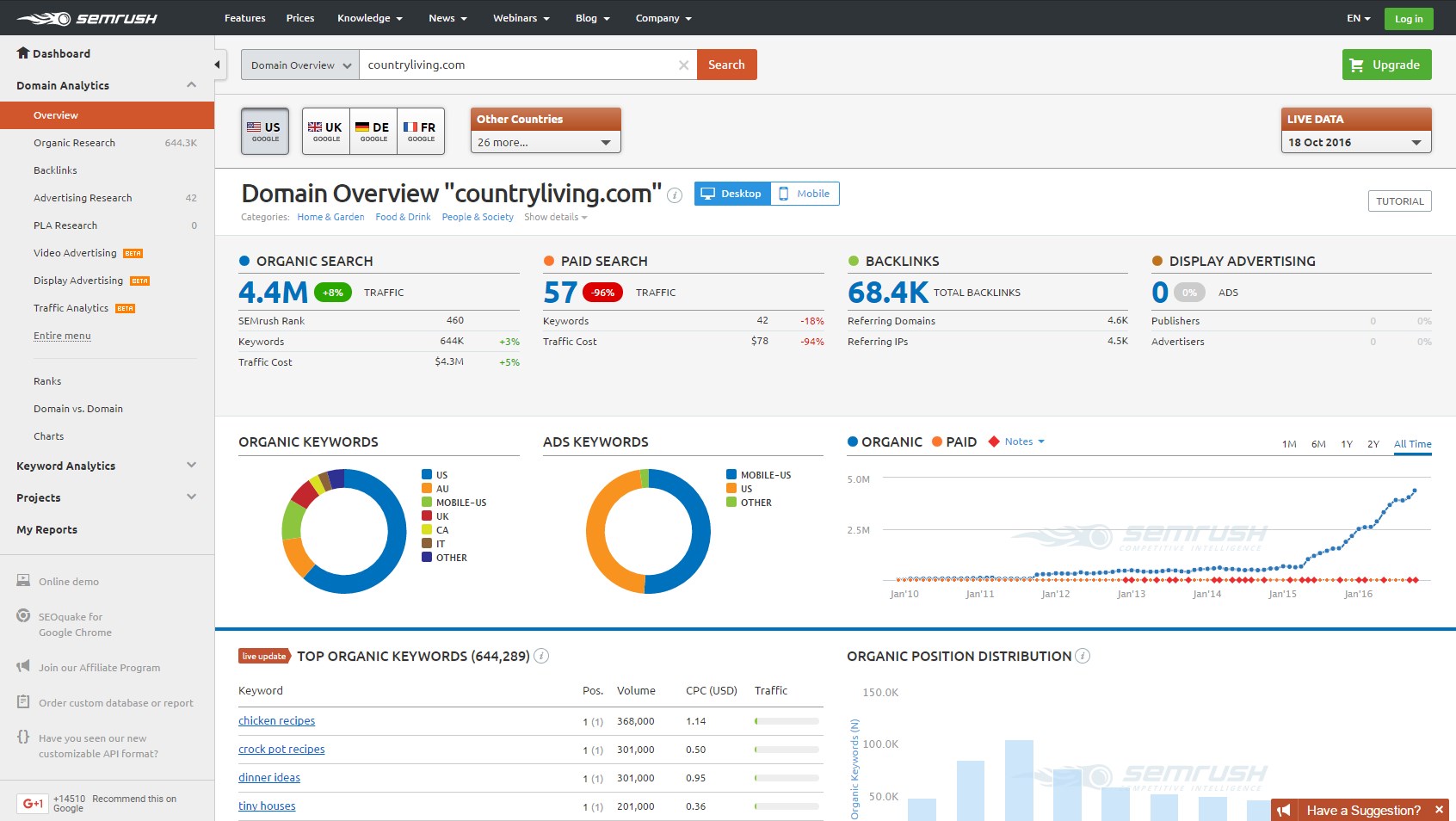Open the Knowledge menu

click(370, 18)
